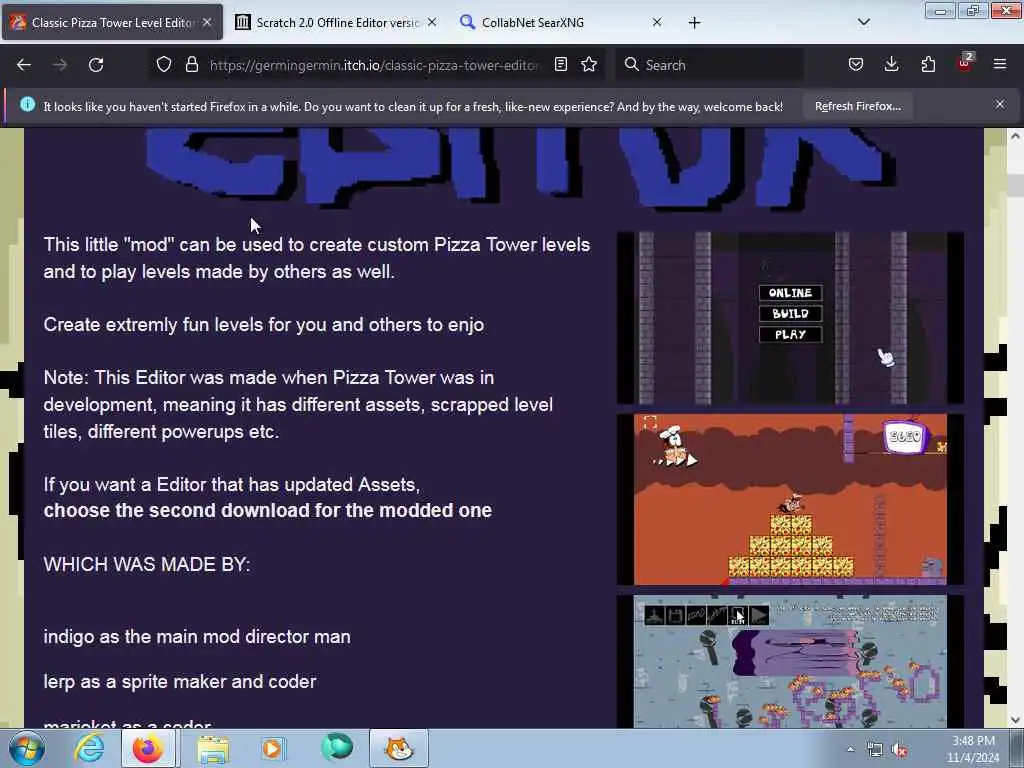Dismiss the Firefox refresh notification bar
Screen dimensions: 1024x768
[999, 104]
